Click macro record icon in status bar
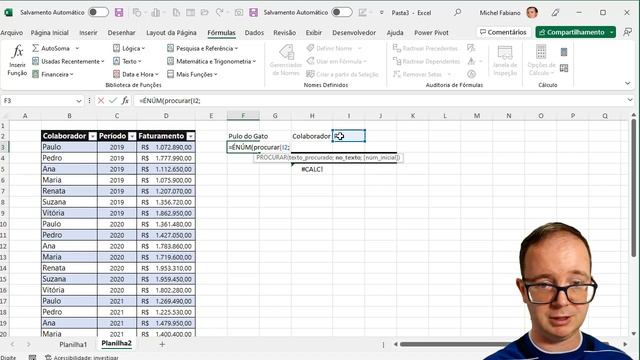The height and width of the screenshot is (360, 640). [32, 358]
